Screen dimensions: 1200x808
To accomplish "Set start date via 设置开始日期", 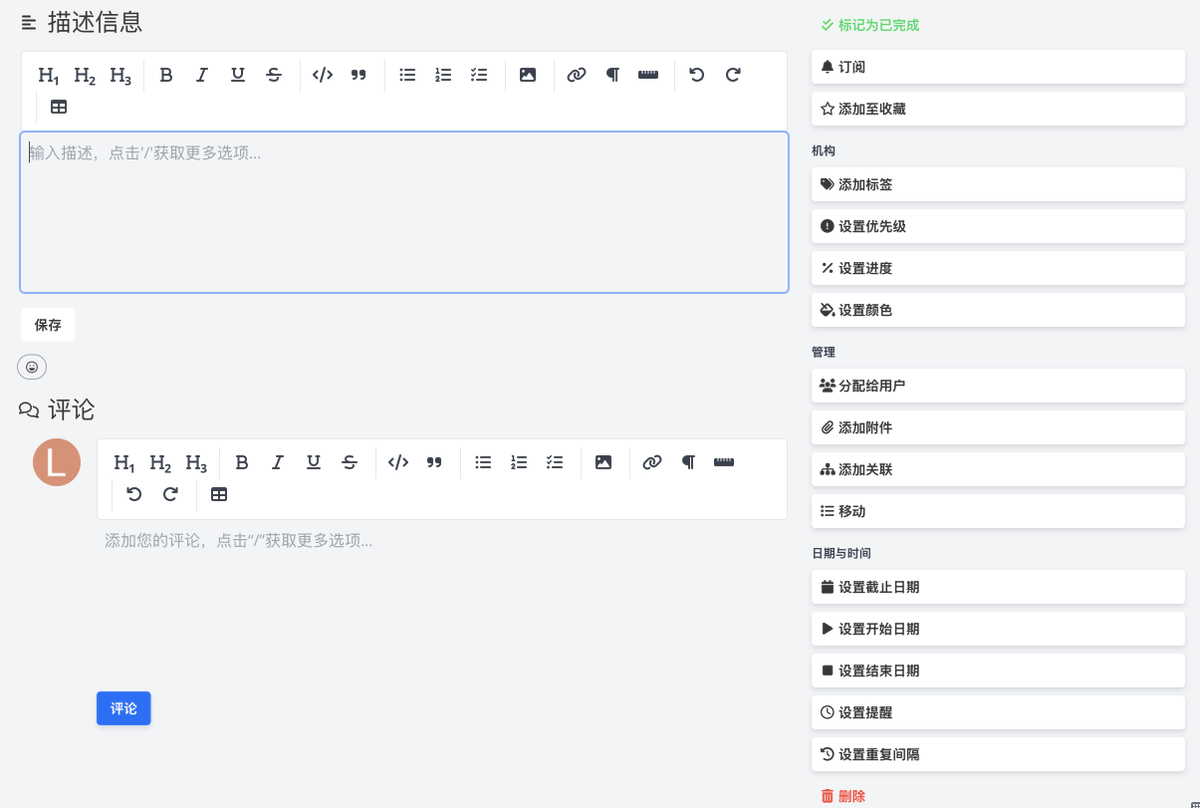I will [998, 629].
